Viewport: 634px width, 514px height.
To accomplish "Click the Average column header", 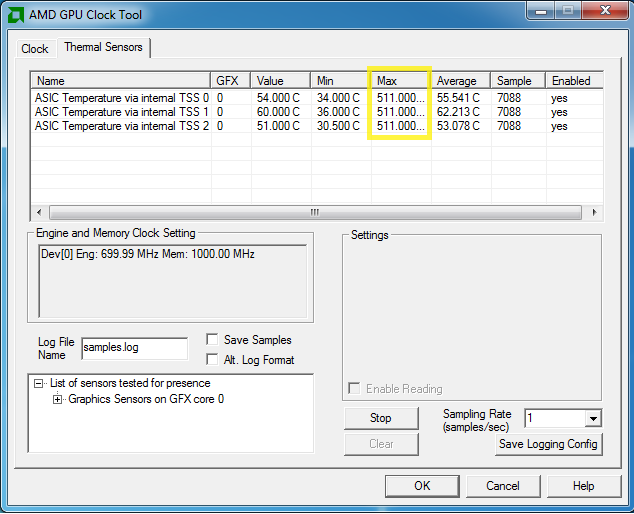I will pos(461,80).
